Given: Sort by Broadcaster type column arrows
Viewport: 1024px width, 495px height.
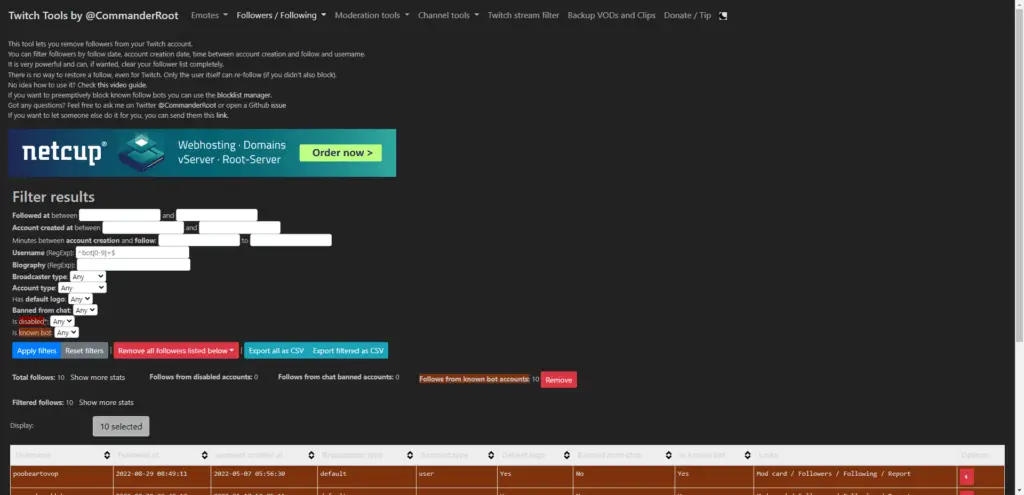Looking at the screenshot, I should tap(409, 455).
